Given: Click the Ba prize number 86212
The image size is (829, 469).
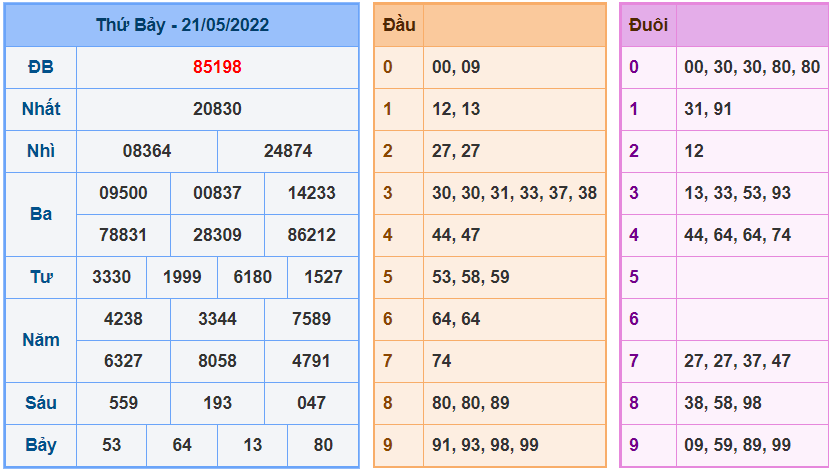Looking at the screenshot, I should [x=311, y=235].
